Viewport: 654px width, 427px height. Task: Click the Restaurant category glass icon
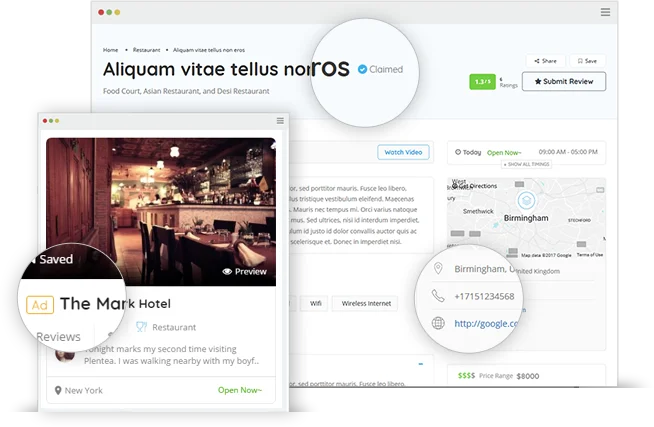pyautogui.click(x=141, y=327)
